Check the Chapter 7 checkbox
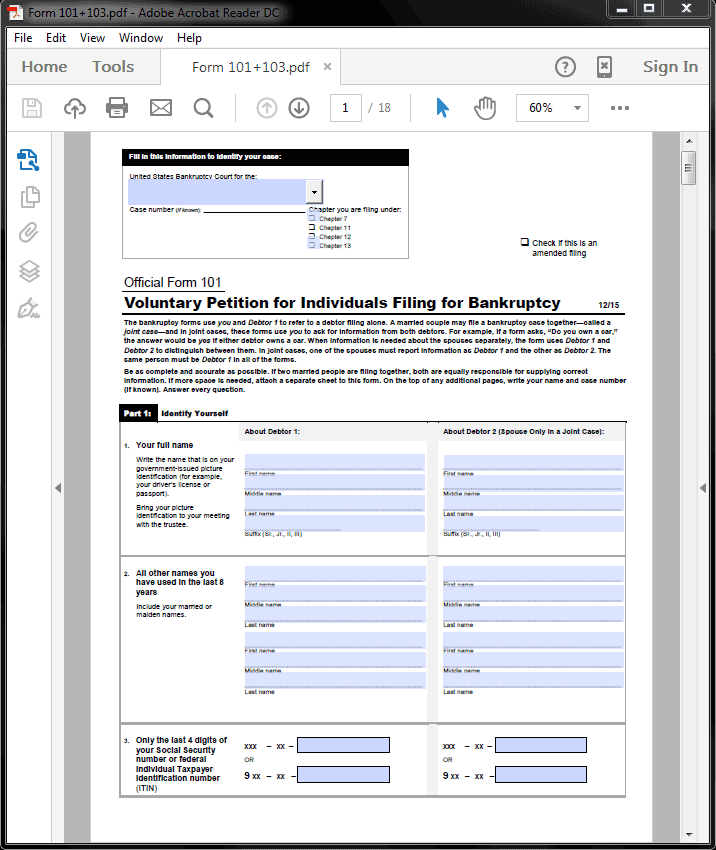Image resolution: width=716 pixels, height=850 pixels. click(x=312, y=218)
